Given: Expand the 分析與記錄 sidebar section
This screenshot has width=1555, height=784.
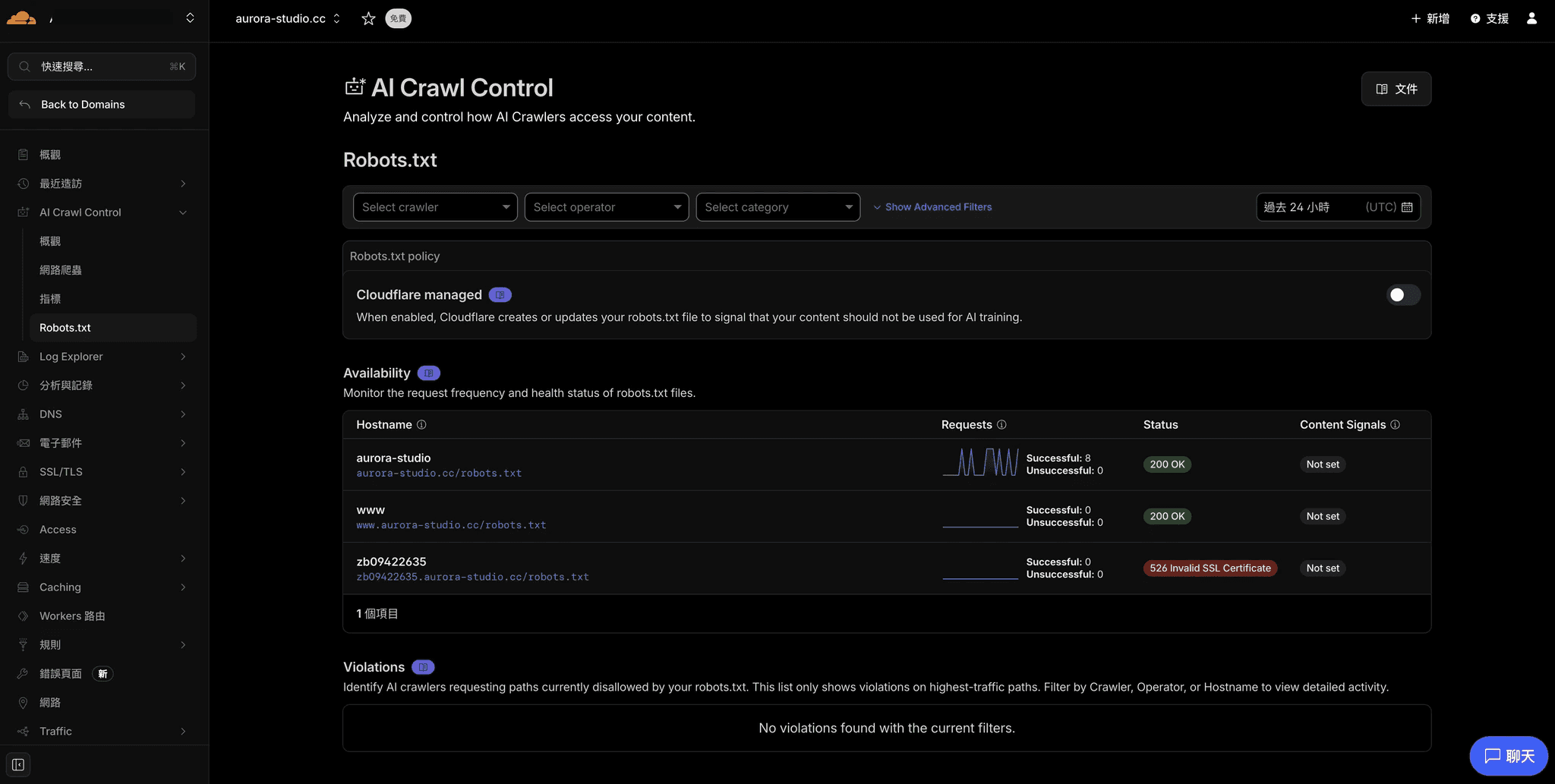Looking at the screenshot, I should 183,386.
